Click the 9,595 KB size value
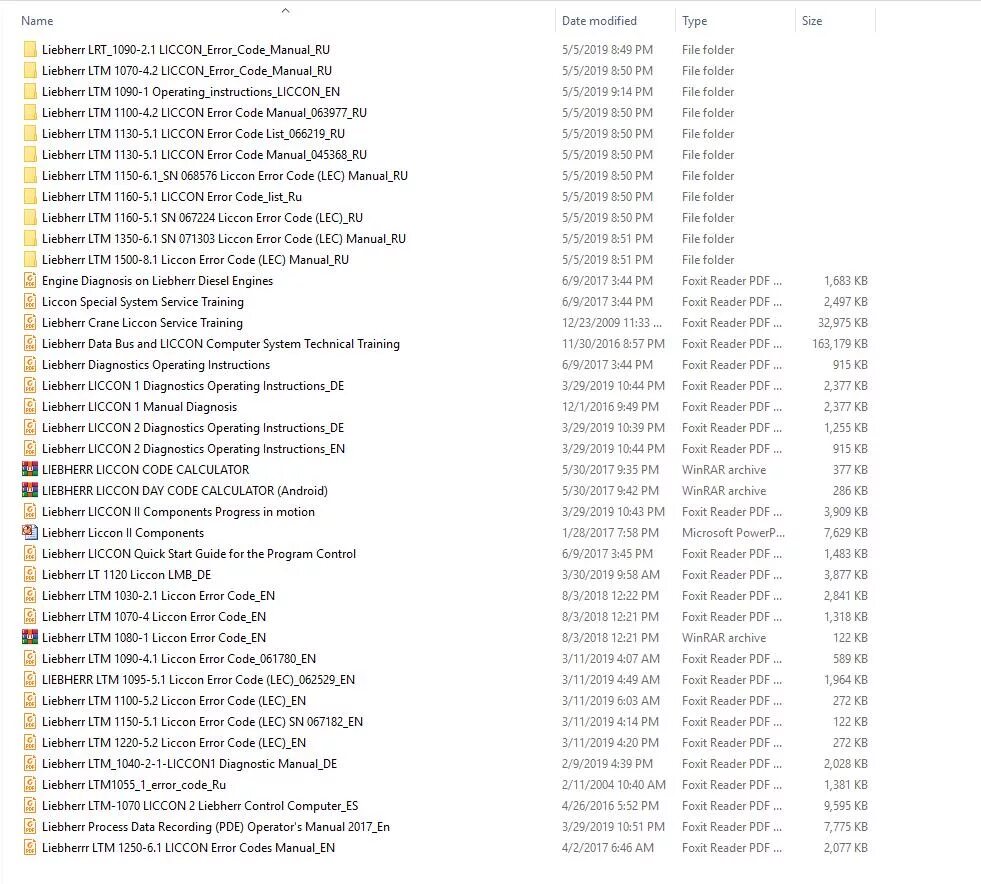This screenshot has height=884, width=981. [x=846, y=806]
